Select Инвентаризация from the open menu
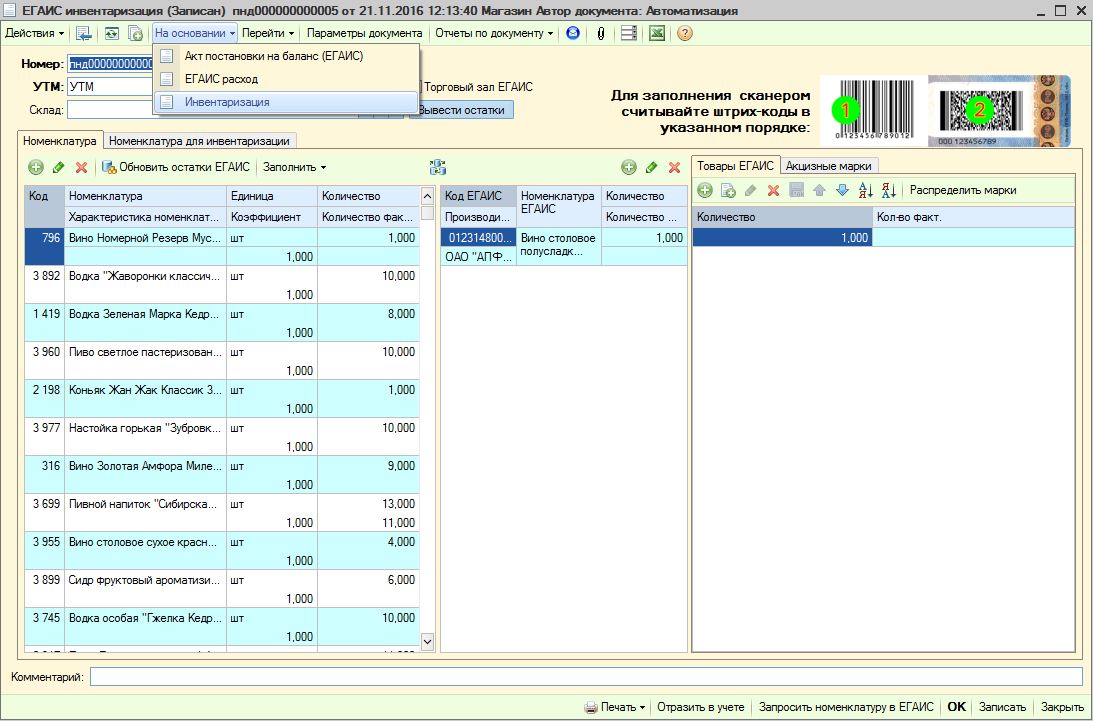 coord(227,102)
